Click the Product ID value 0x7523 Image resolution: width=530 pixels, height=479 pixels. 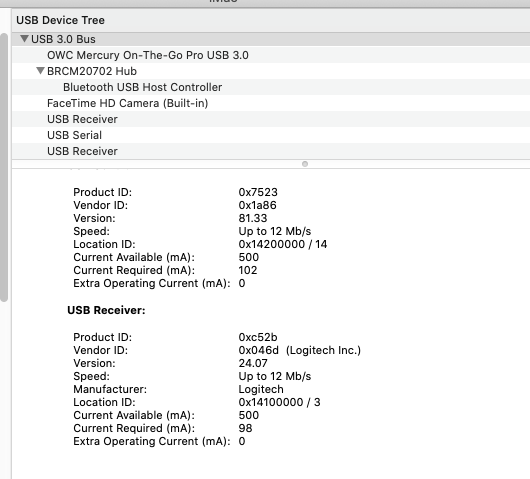[x=258, y=192]
